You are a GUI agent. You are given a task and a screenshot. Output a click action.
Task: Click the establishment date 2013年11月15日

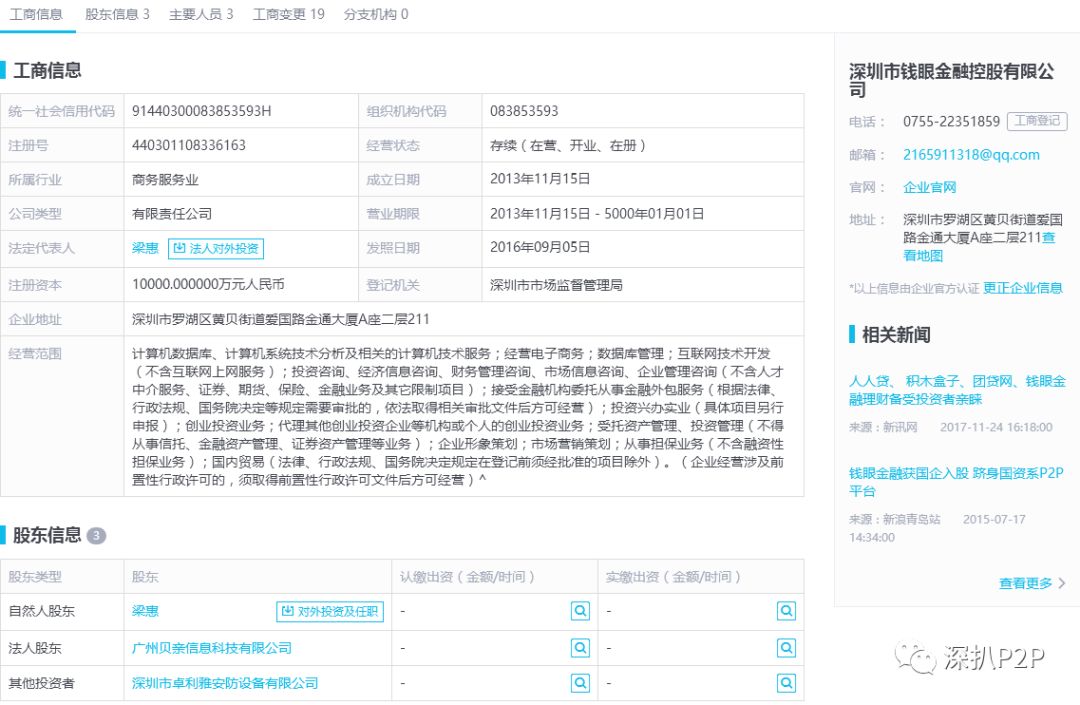[540, 179]
